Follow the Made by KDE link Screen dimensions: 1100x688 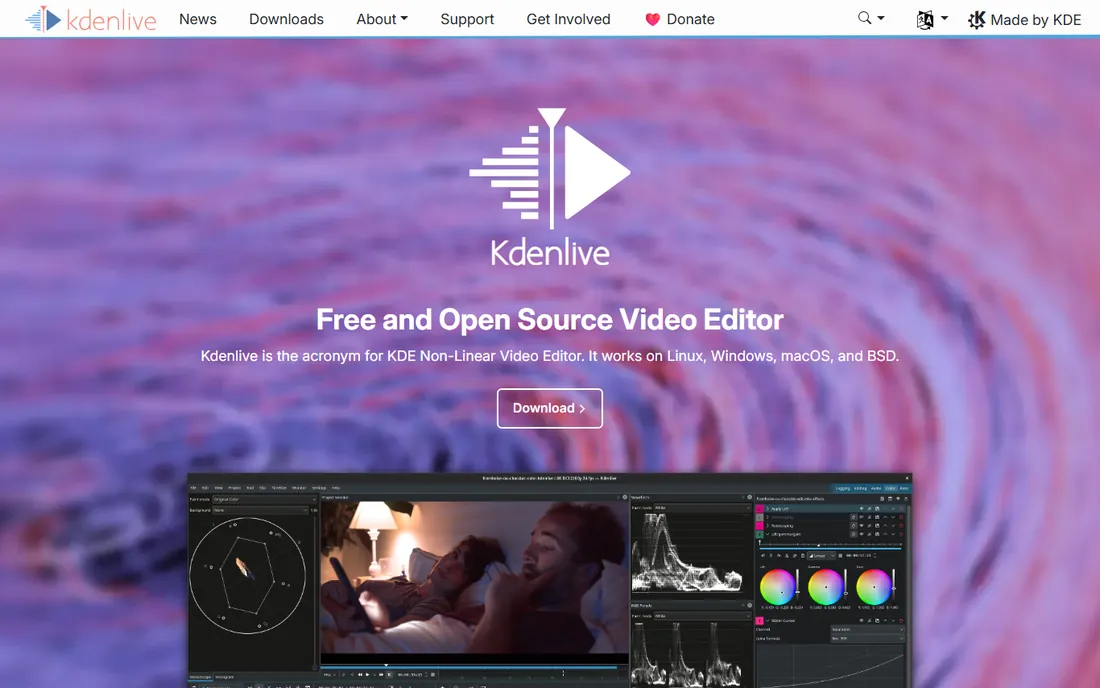click(1025, 20)
